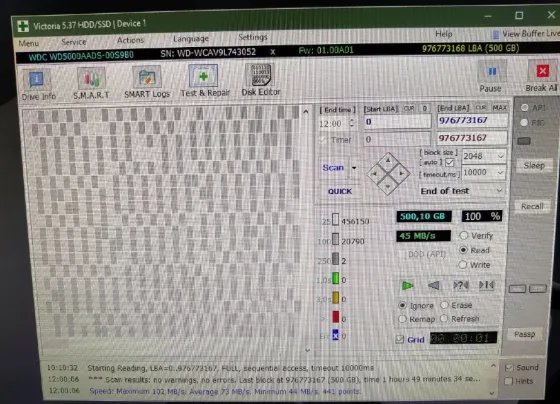Click the Pause scan icon
The width and height of the screenshot is (560, 404).
(492, 72)
